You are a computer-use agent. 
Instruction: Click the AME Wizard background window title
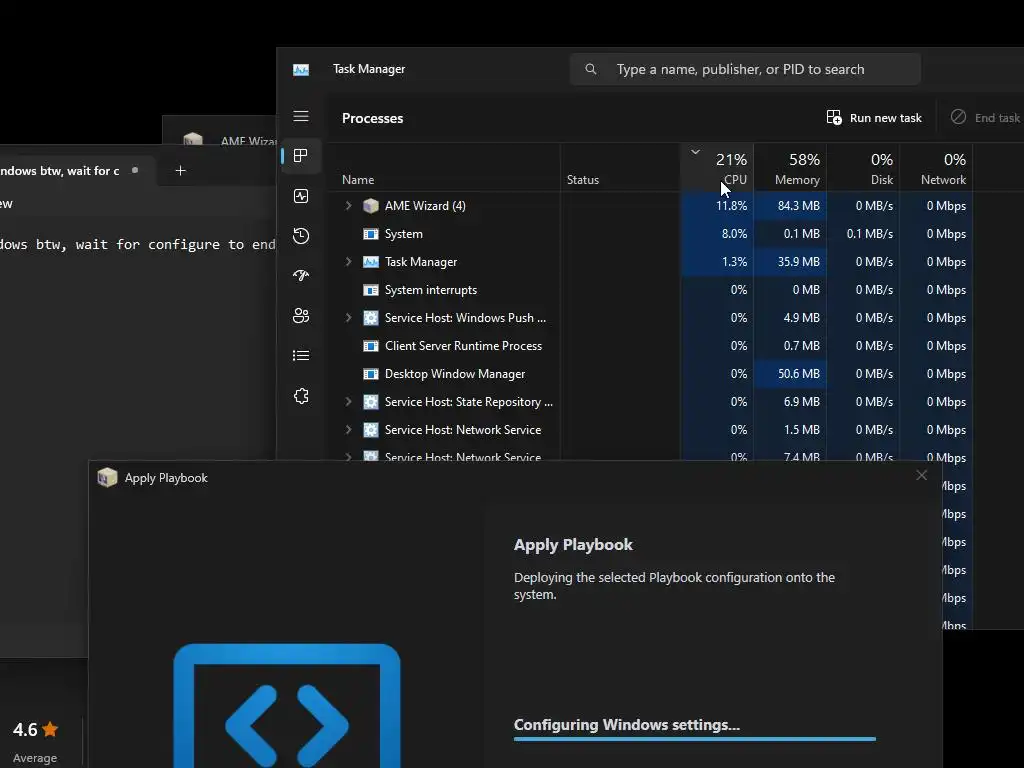pyautogui.click(x=248, y=140)
